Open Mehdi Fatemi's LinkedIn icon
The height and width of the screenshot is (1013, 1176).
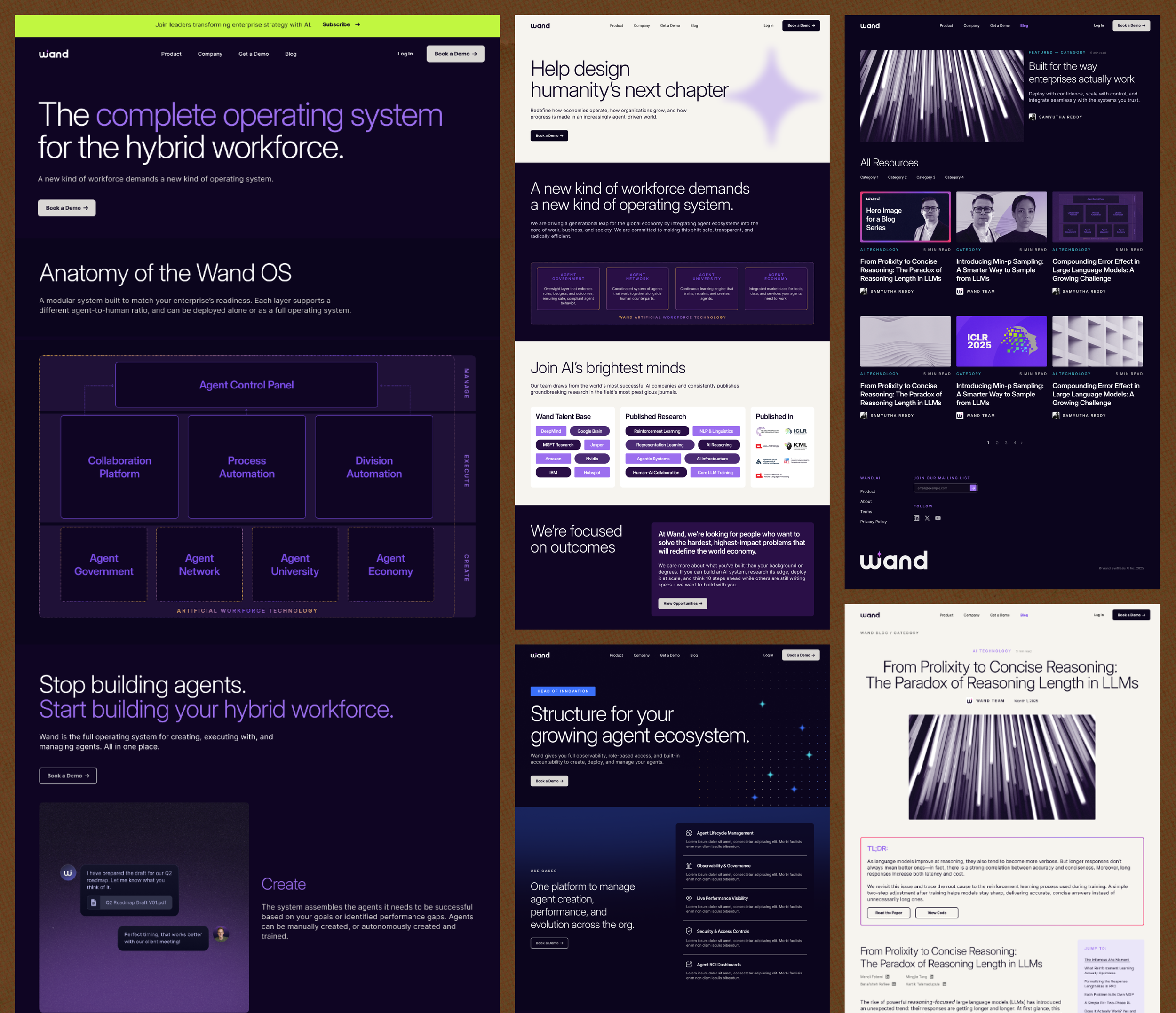coord(887,977)
